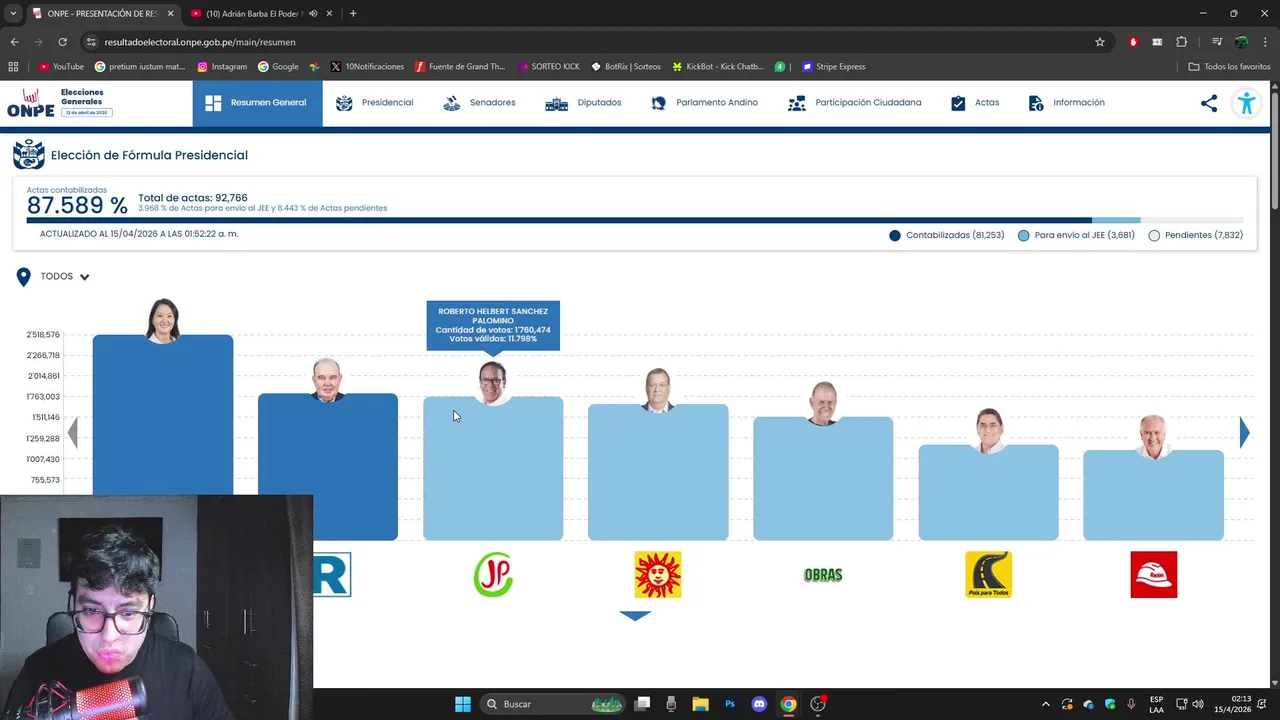Click the taskbar Buscar search box
The height and width of the screenshot is (720, 1280).
coord(552,704)
